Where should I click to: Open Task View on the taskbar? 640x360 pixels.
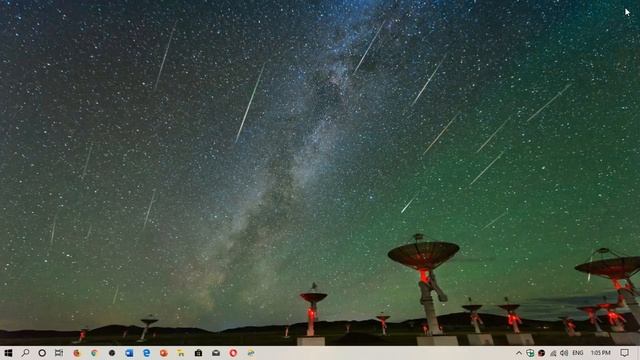[59, 353]
